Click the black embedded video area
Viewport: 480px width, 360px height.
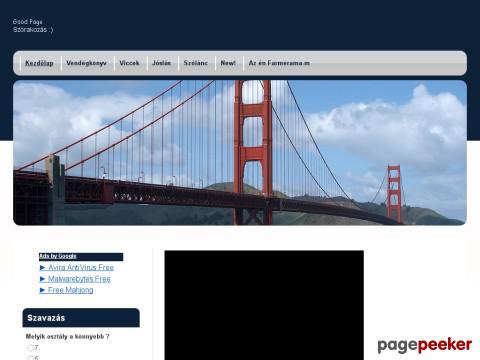(x=264, y=305)
